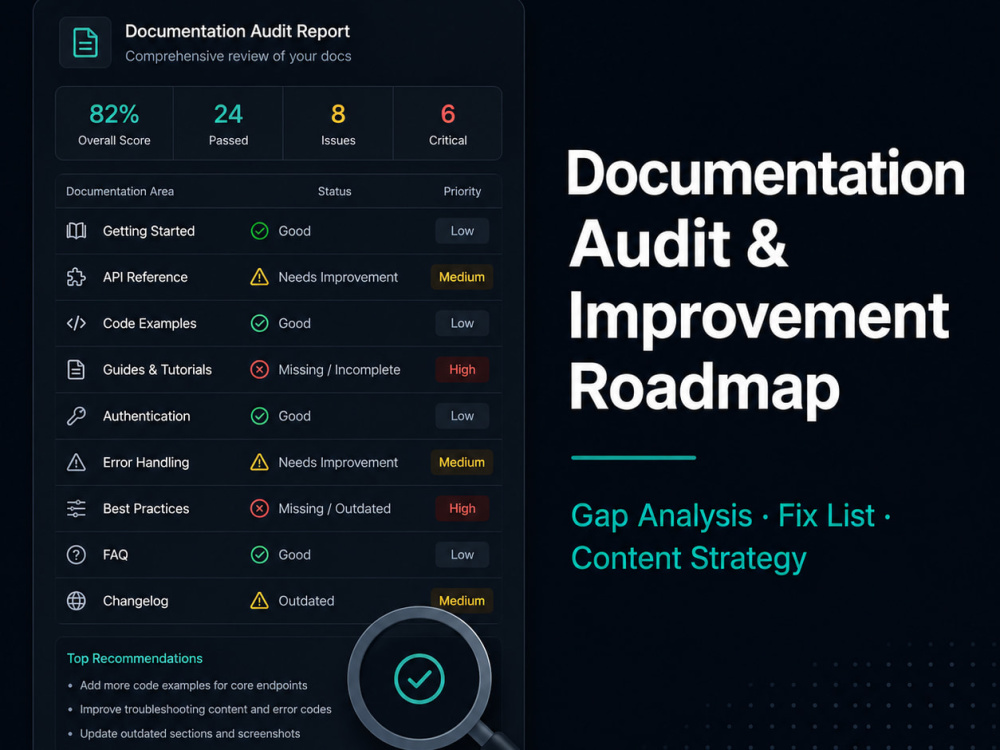Screen dimensions: 1000x750
Task: Click the Medium priority badge for Changelog
Action: pyautogui.click(x=462, y=601)
